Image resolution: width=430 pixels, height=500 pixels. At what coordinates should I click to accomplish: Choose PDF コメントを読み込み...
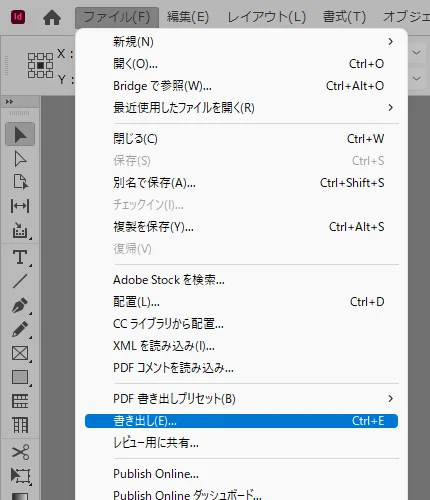pos(241,368)
